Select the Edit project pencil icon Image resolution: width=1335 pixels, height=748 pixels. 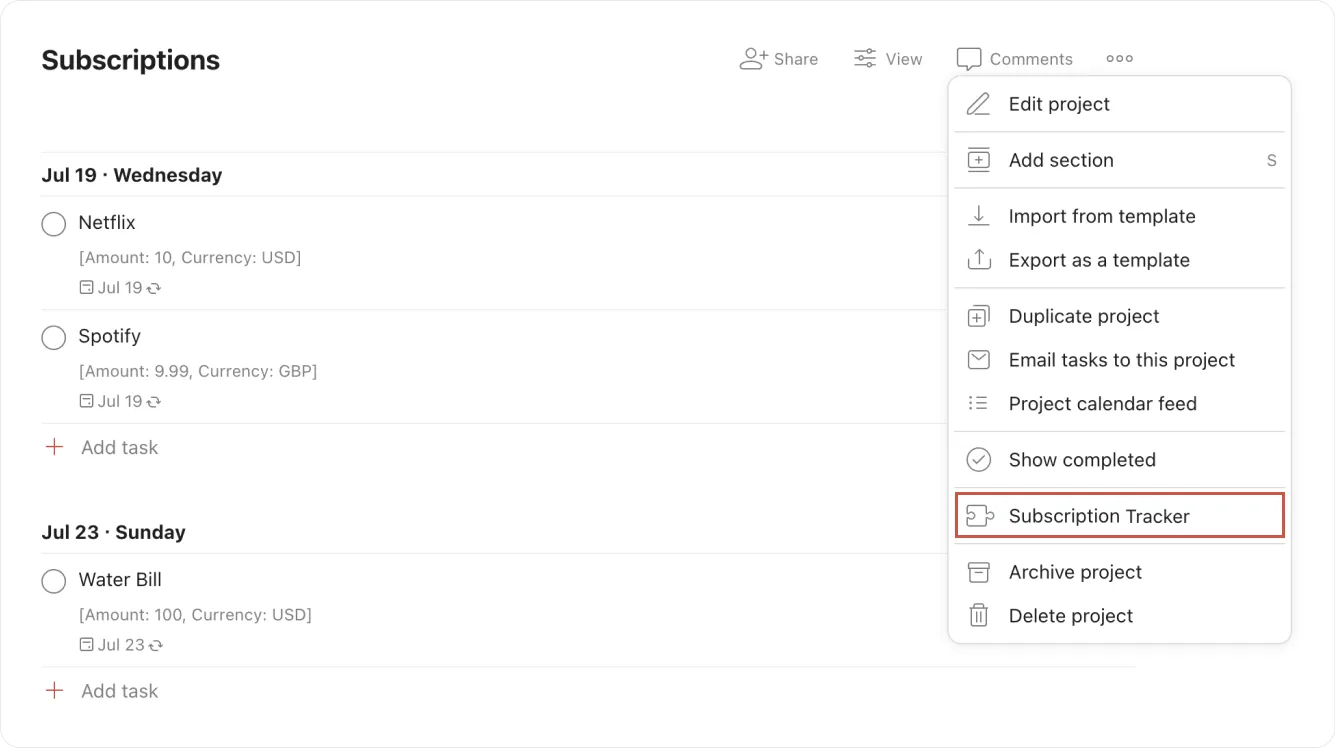point(978,103)
